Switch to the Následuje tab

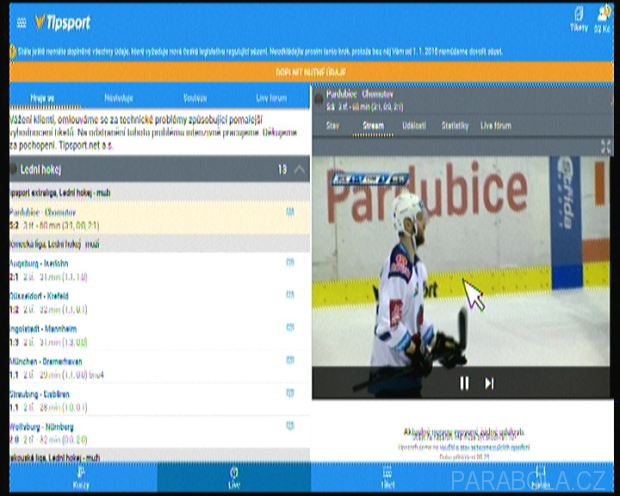[119, 98]
